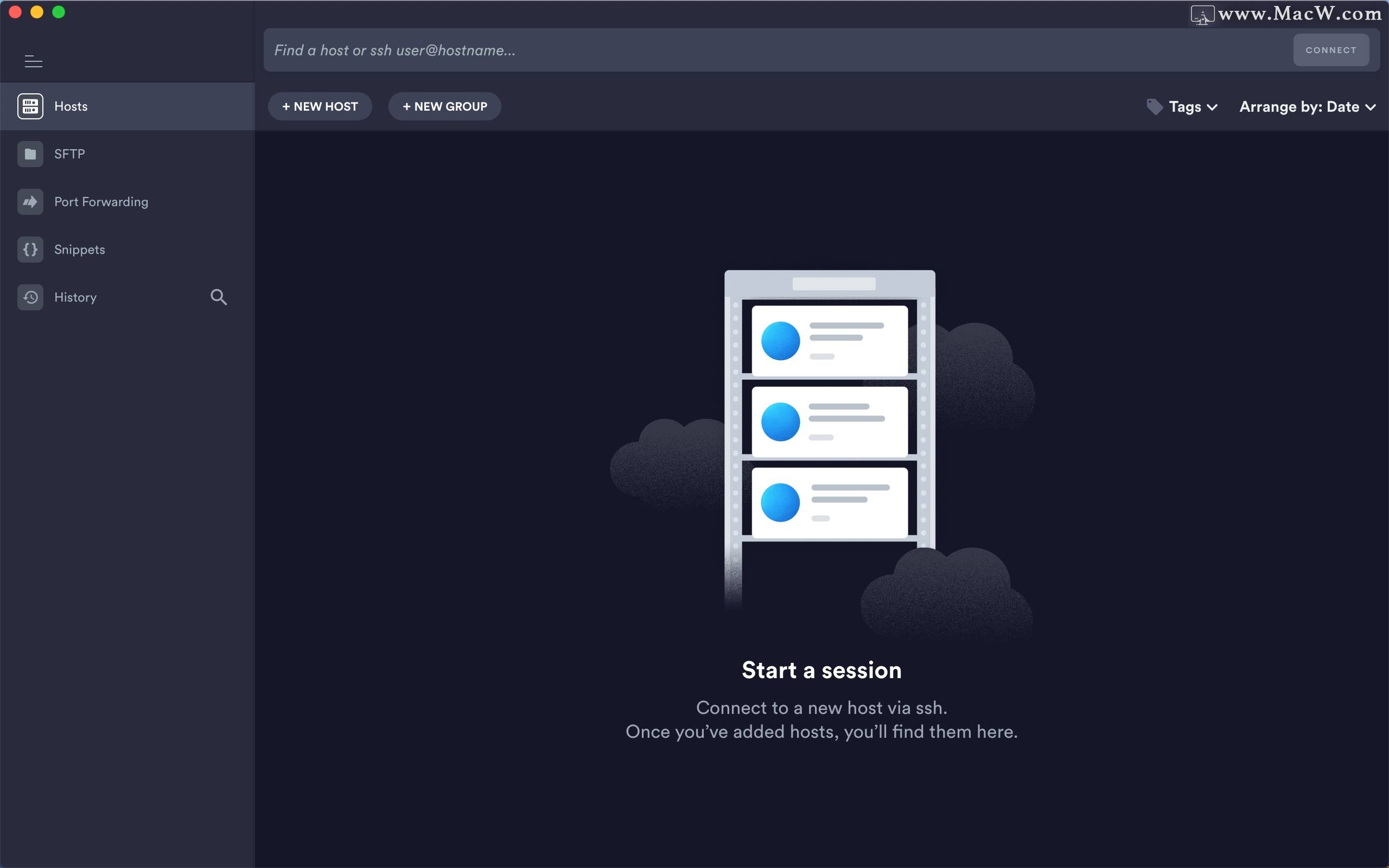Viewport: 1389px width, 868px height.
Task: Click the Snippets sidebar icon
Action: coord(31,249)
